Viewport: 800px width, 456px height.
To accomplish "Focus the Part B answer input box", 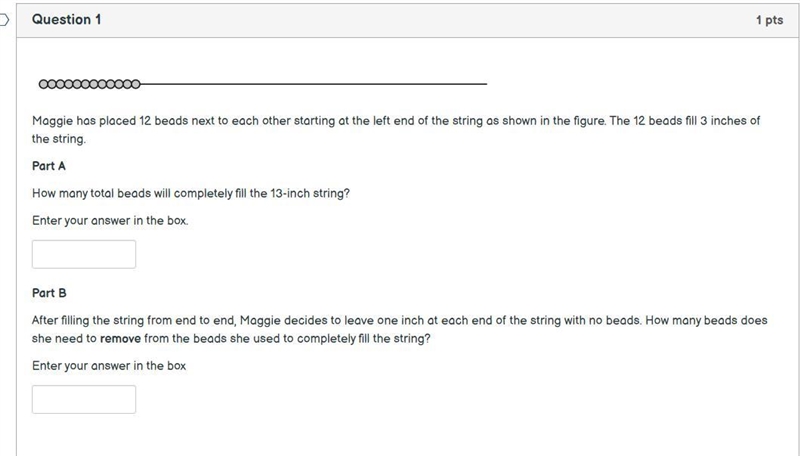I will tap(84, 399).
